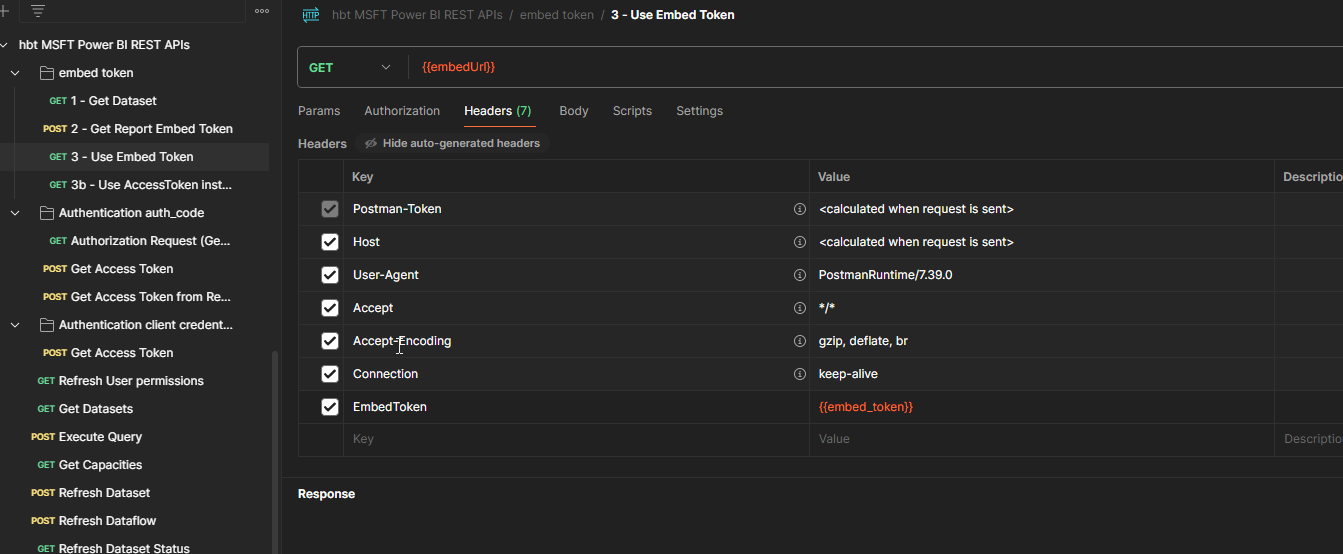Open the sidebar filter icon

pos(38,11)
